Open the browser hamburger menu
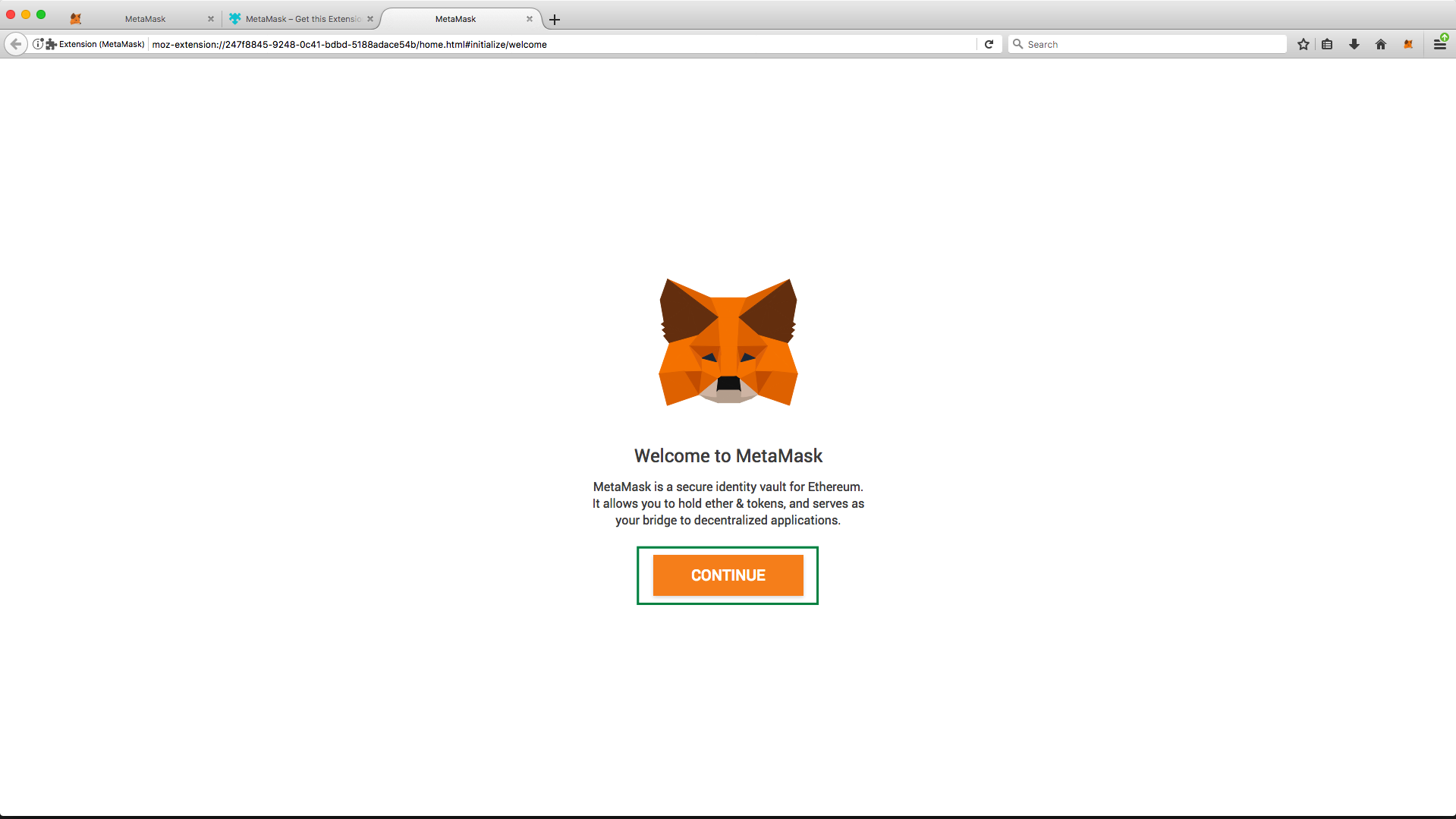This screenshot has width=1456, height=819. [x=1439, y=44]
